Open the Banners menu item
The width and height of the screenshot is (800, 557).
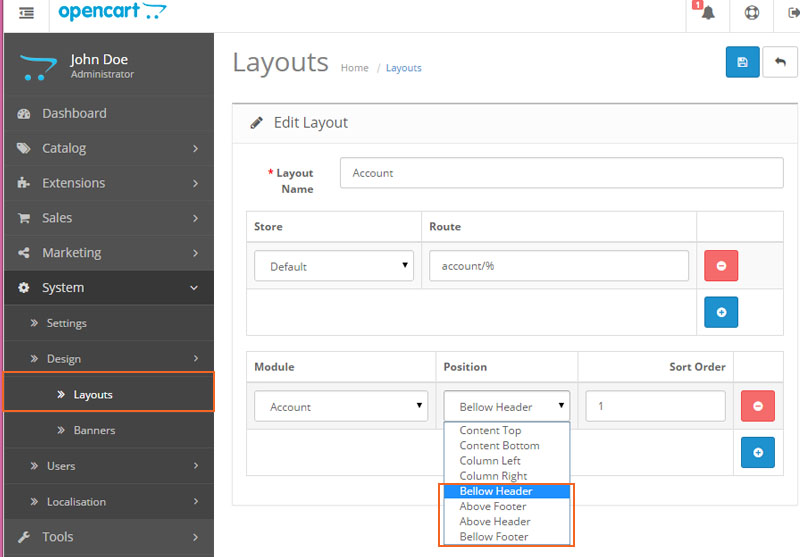(94, 430)
